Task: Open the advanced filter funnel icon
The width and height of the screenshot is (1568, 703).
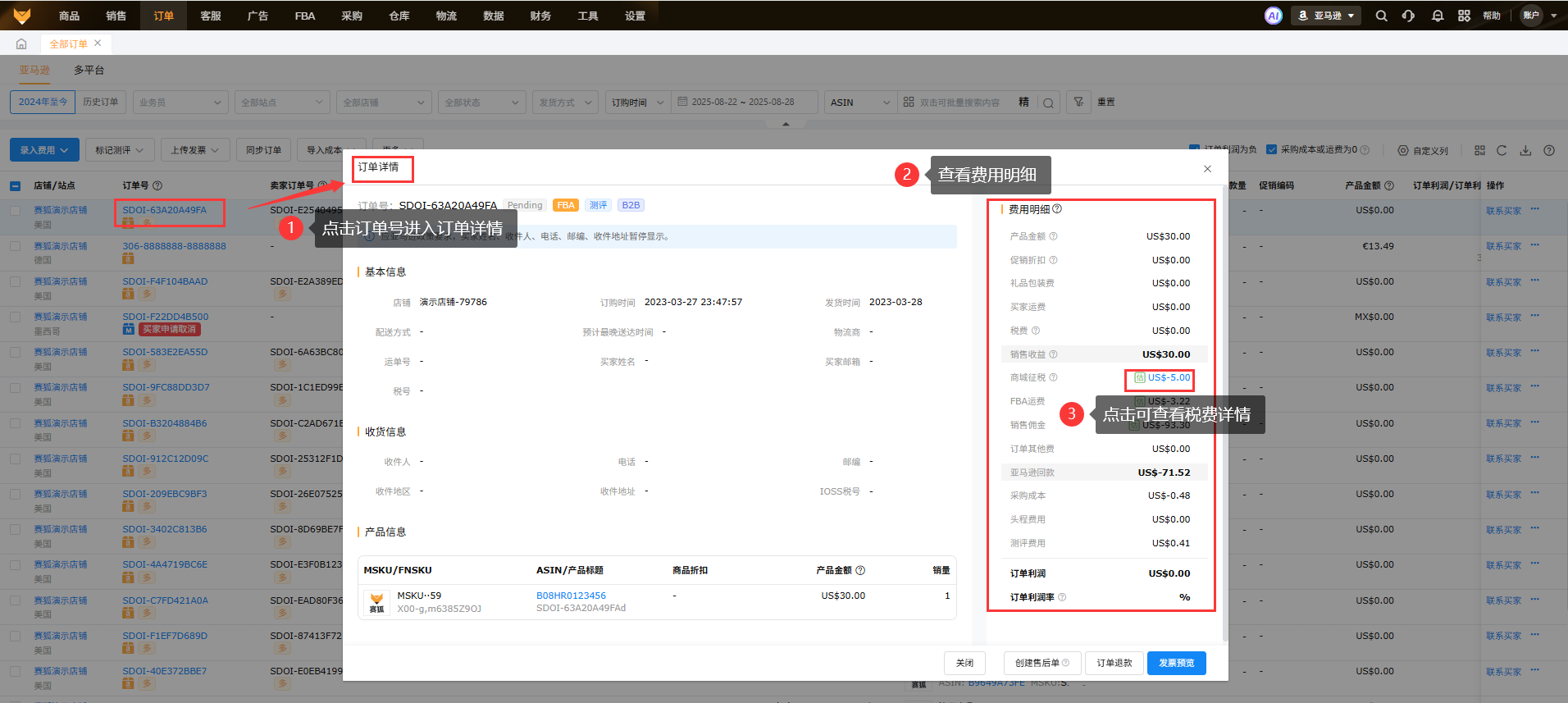Action: coord(1078,102)
